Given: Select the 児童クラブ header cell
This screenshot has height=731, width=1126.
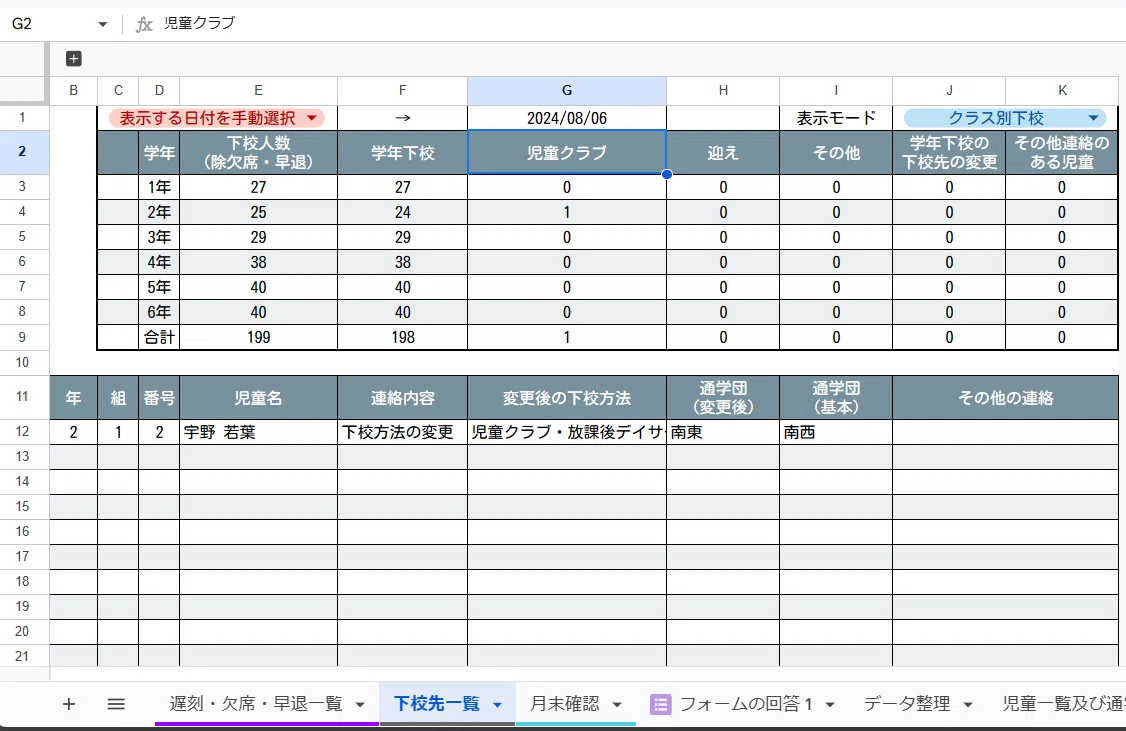Looking at the screenshot, I should tap(567, 152).
